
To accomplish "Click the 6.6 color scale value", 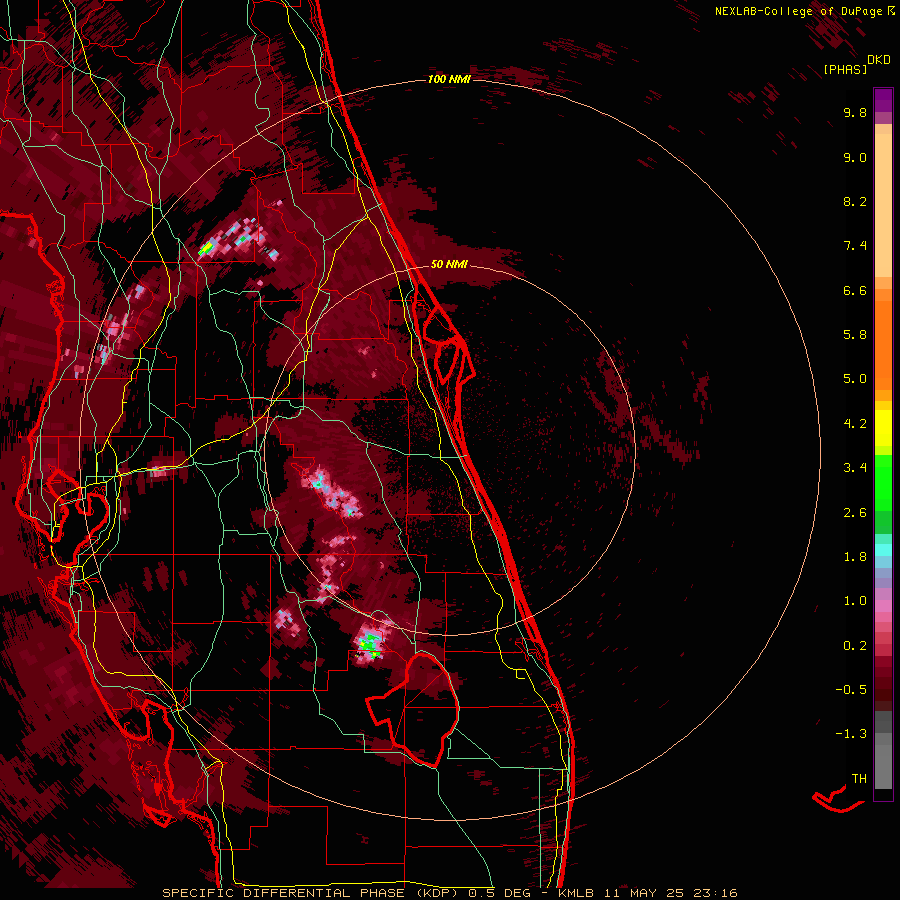I will coord(855,291).
